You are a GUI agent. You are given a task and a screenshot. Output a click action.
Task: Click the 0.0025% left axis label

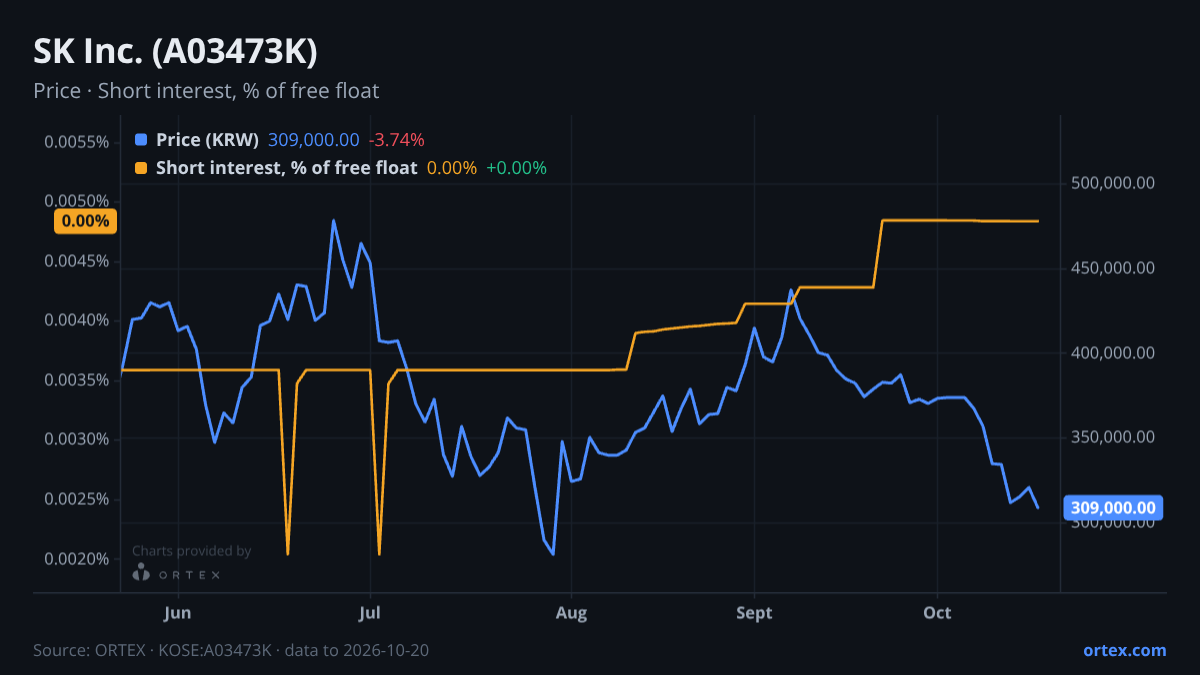pos(76,499)
